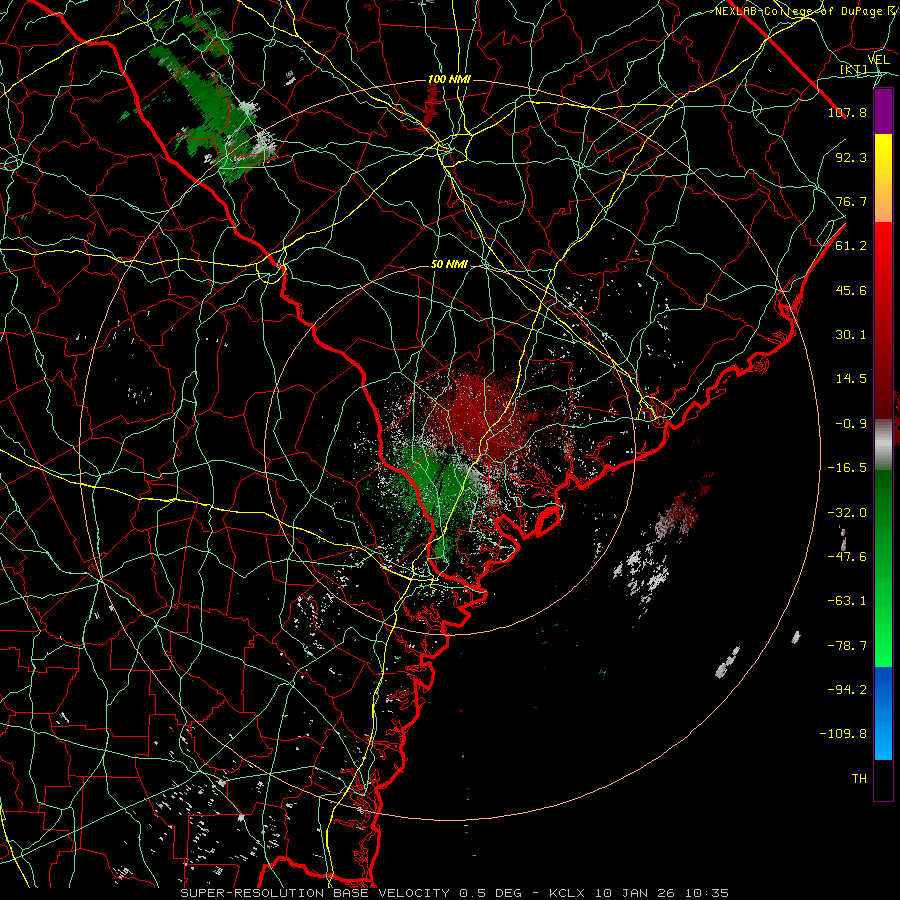Click the 14.5 value on velocity scale
Viewport: 900px width, 900px height.
tap(851, 379)
